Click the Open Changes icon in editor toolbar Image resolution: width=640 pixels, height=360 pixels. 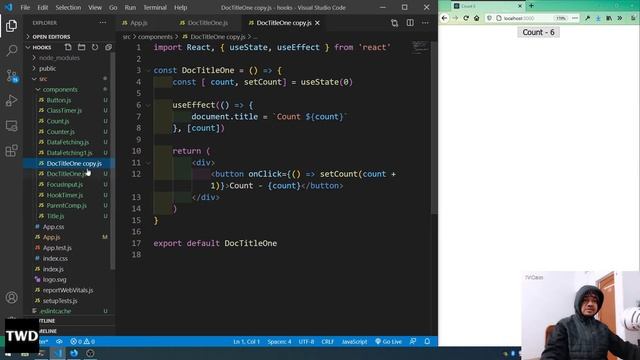coord(394,23)
